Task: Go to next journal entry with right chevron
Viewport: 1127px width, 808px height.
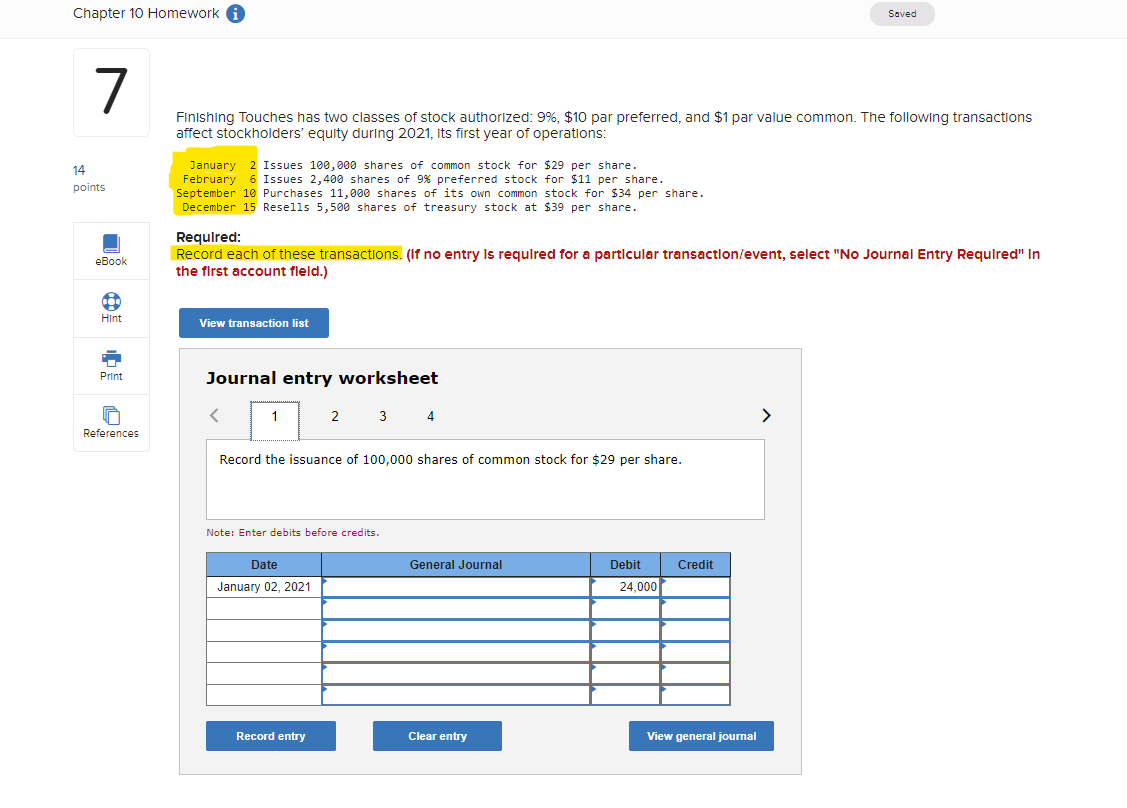Action: 766,416
